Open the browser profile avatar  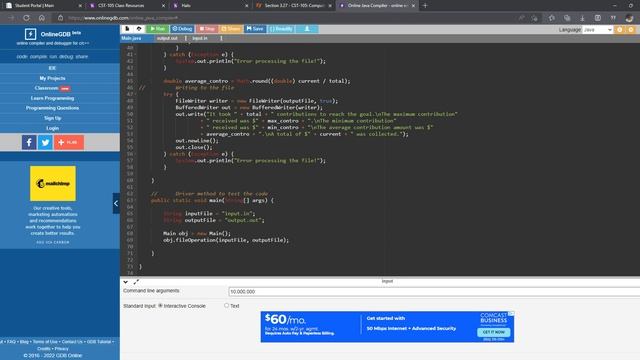click(629, 18)
